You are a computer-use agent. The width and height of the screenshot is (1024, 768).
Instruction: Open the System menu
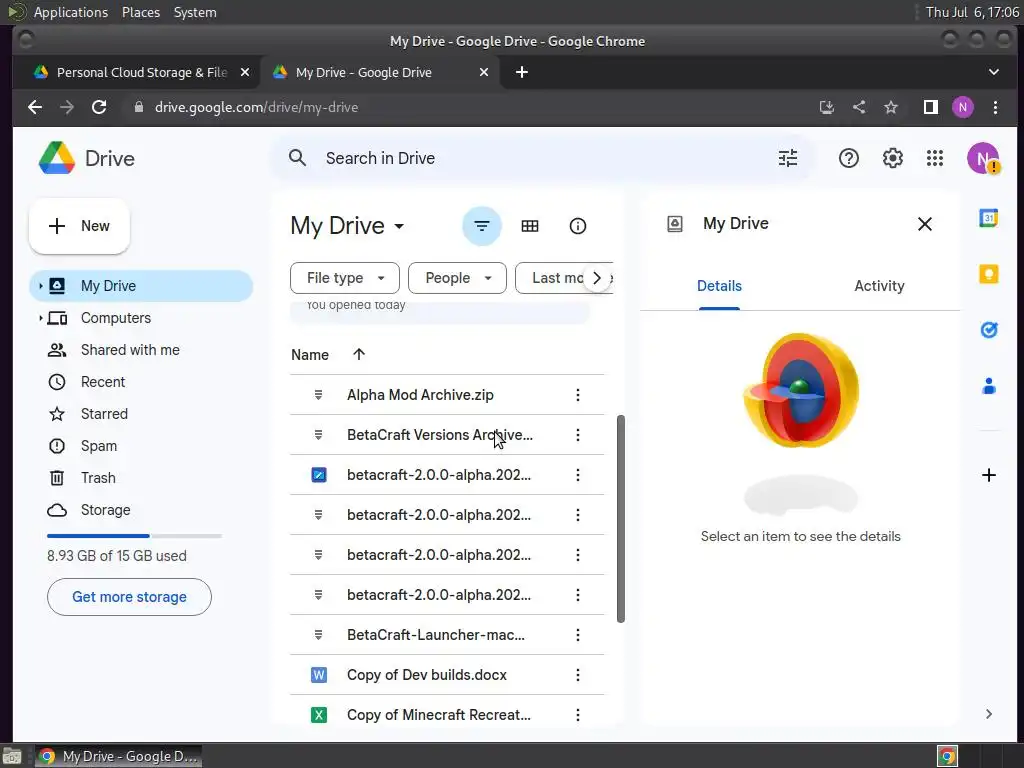pyautogui.click(x=195, y=12)
